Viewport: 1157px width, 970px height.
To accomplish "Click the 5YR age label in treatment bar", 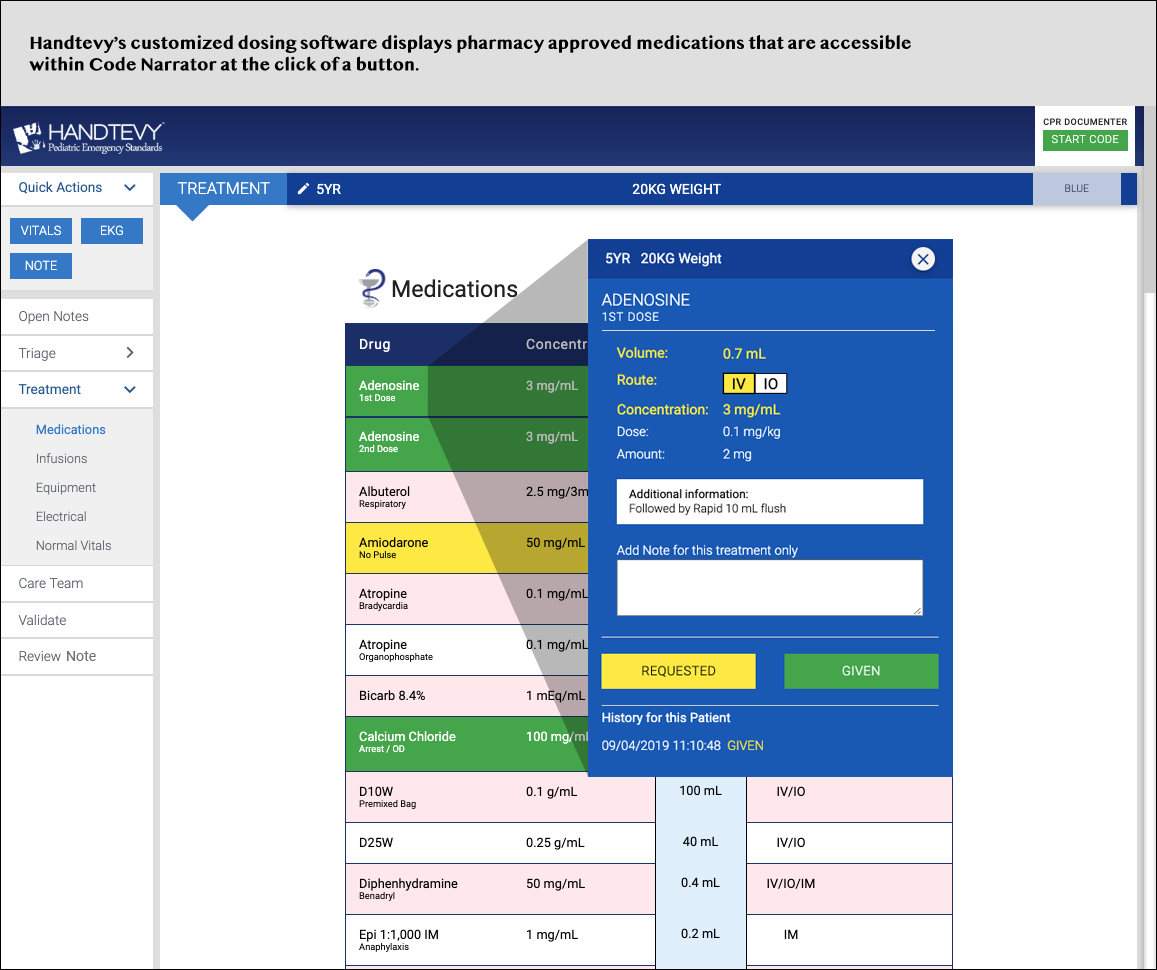I will pos(328,190).
